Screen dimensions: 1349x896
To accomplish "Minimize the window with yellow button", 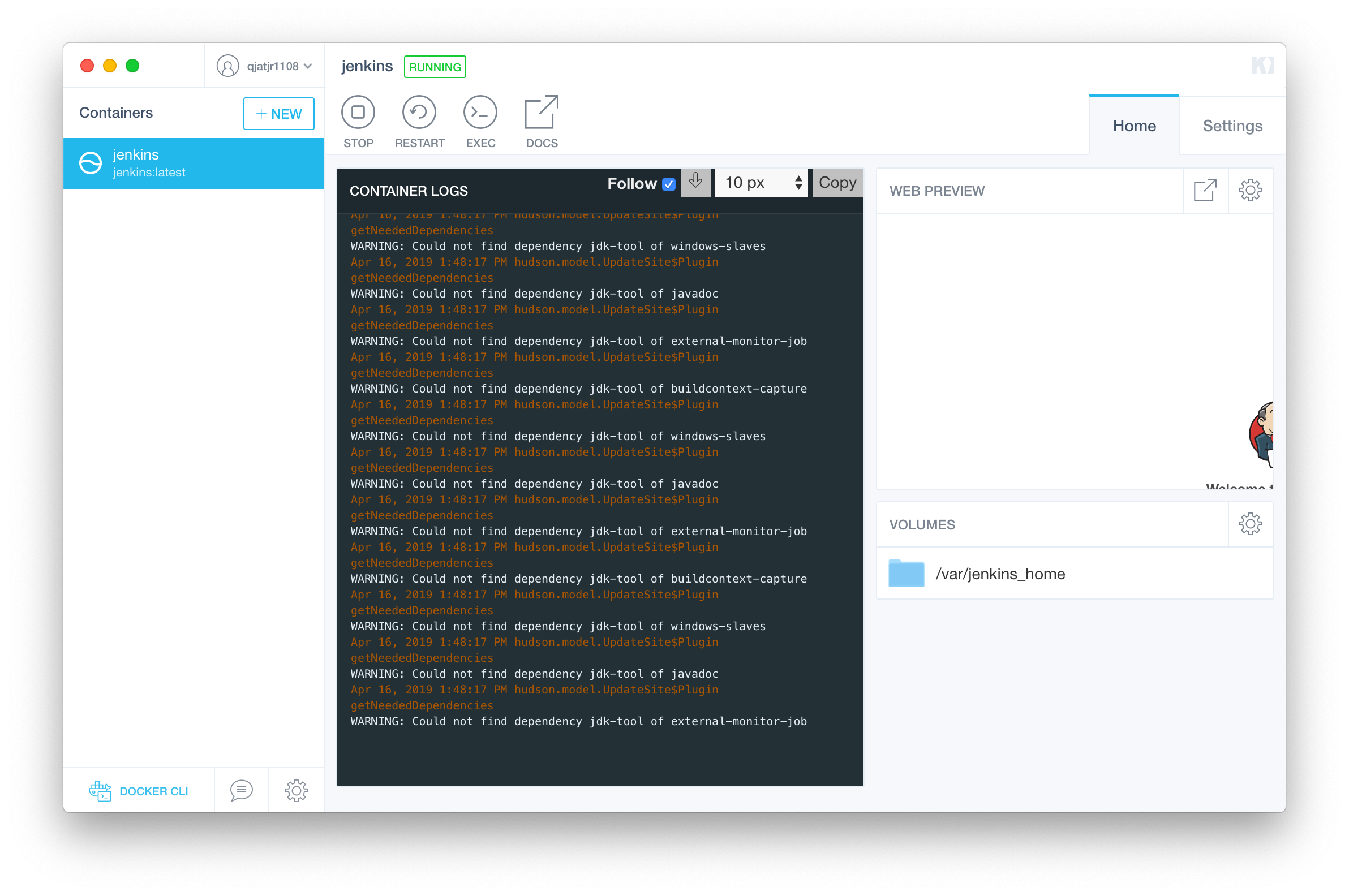I will pyautogui.click(x=110, y=66).
